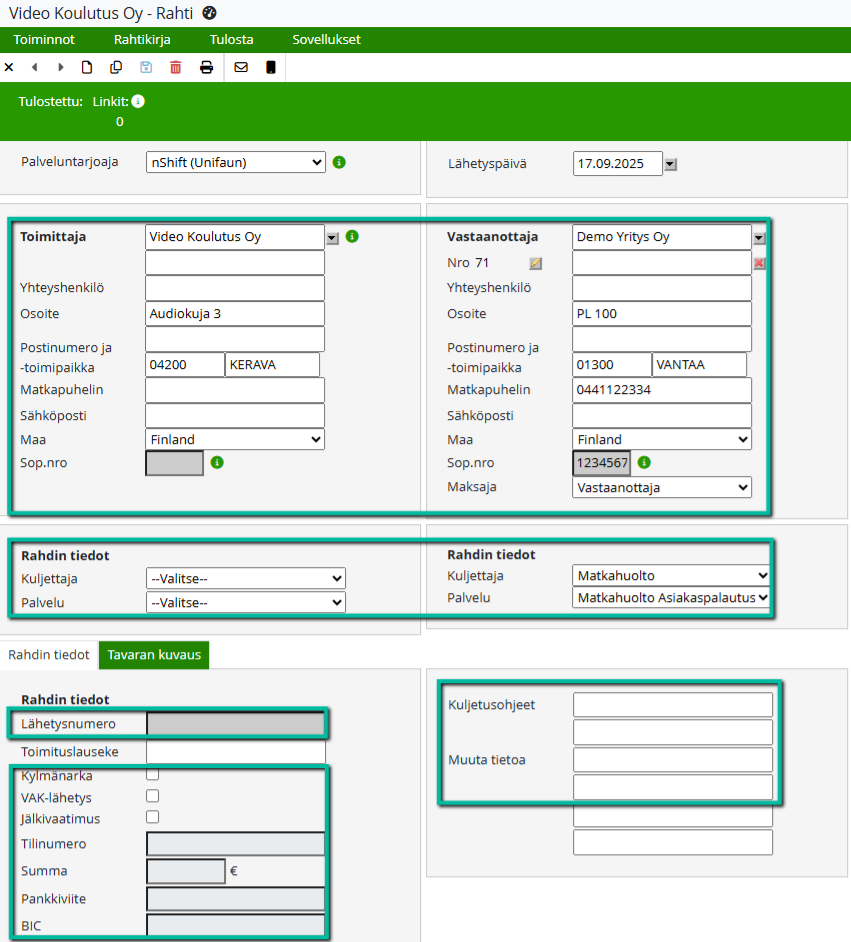Check the Jälkivaatimus checkbox

[153, 817]
